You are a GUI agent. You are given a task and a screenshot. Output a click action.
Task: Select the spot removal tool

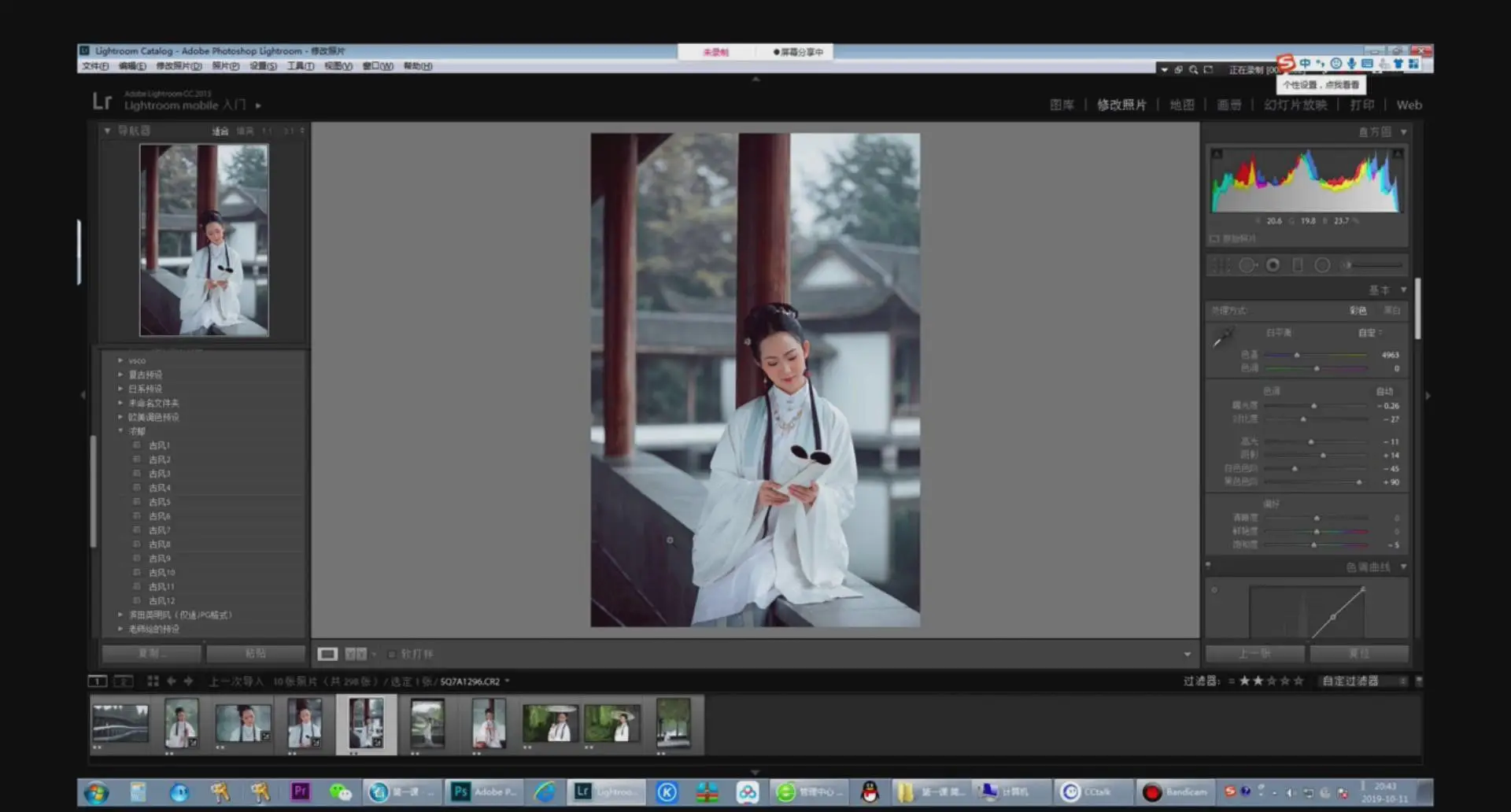1247,265
